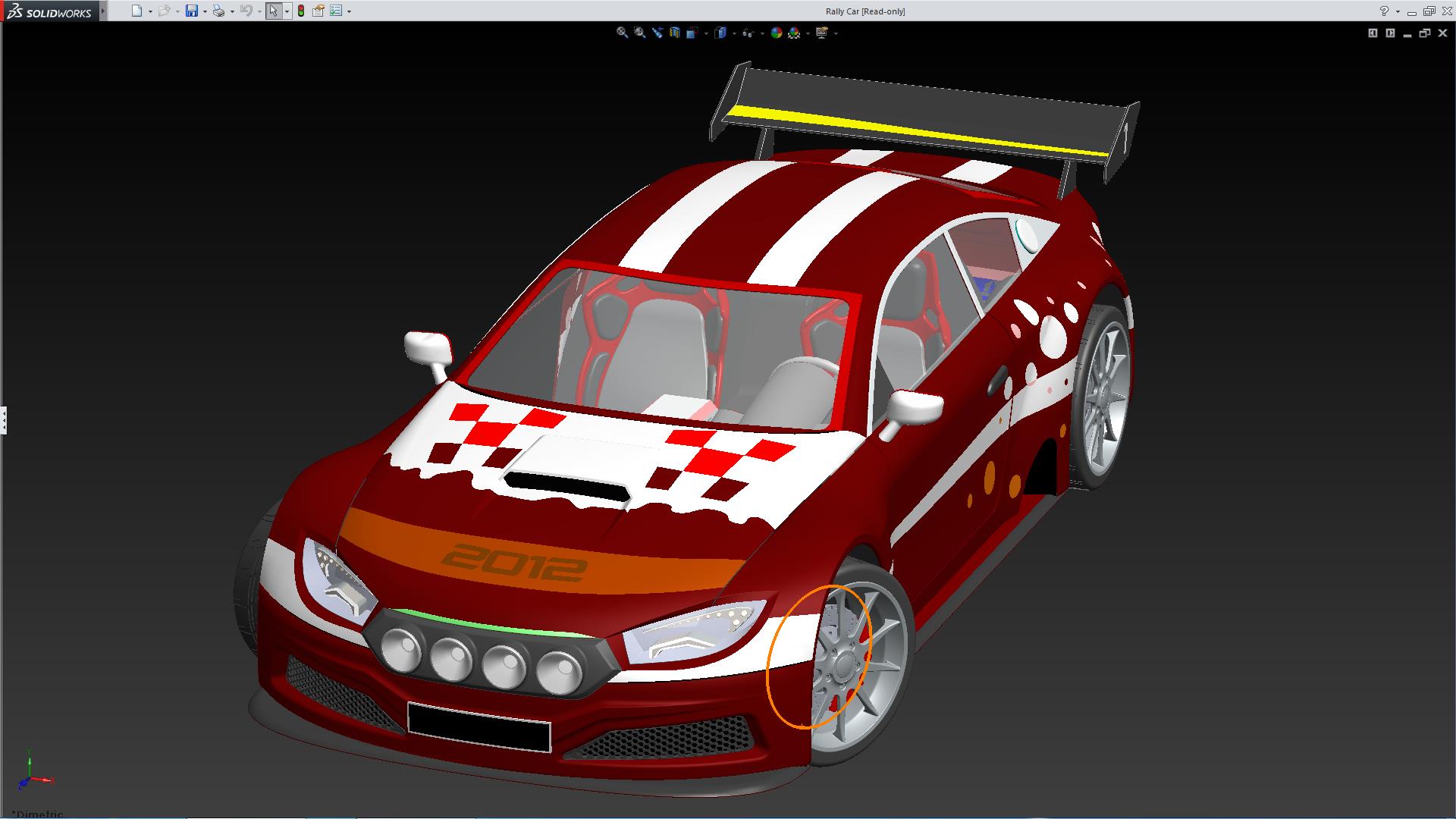Click the Zoom to Fit magnifier
The height and width of the screenshot is (819, 1456).
[x=622, y=33]
